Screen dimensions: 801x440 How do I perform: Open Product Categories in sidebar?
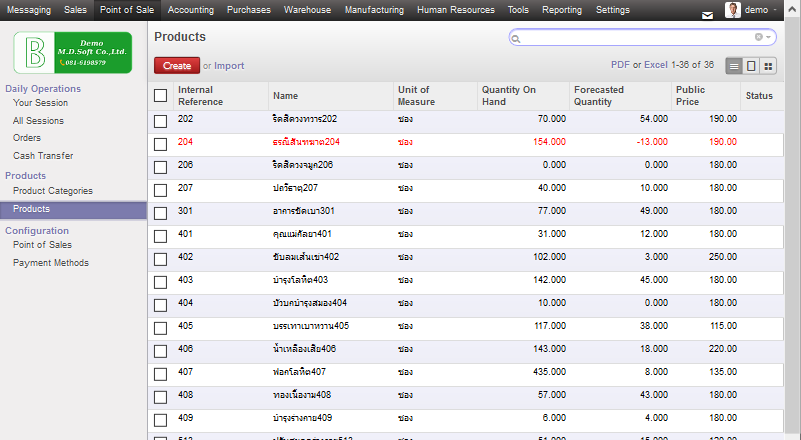[53, 191]
